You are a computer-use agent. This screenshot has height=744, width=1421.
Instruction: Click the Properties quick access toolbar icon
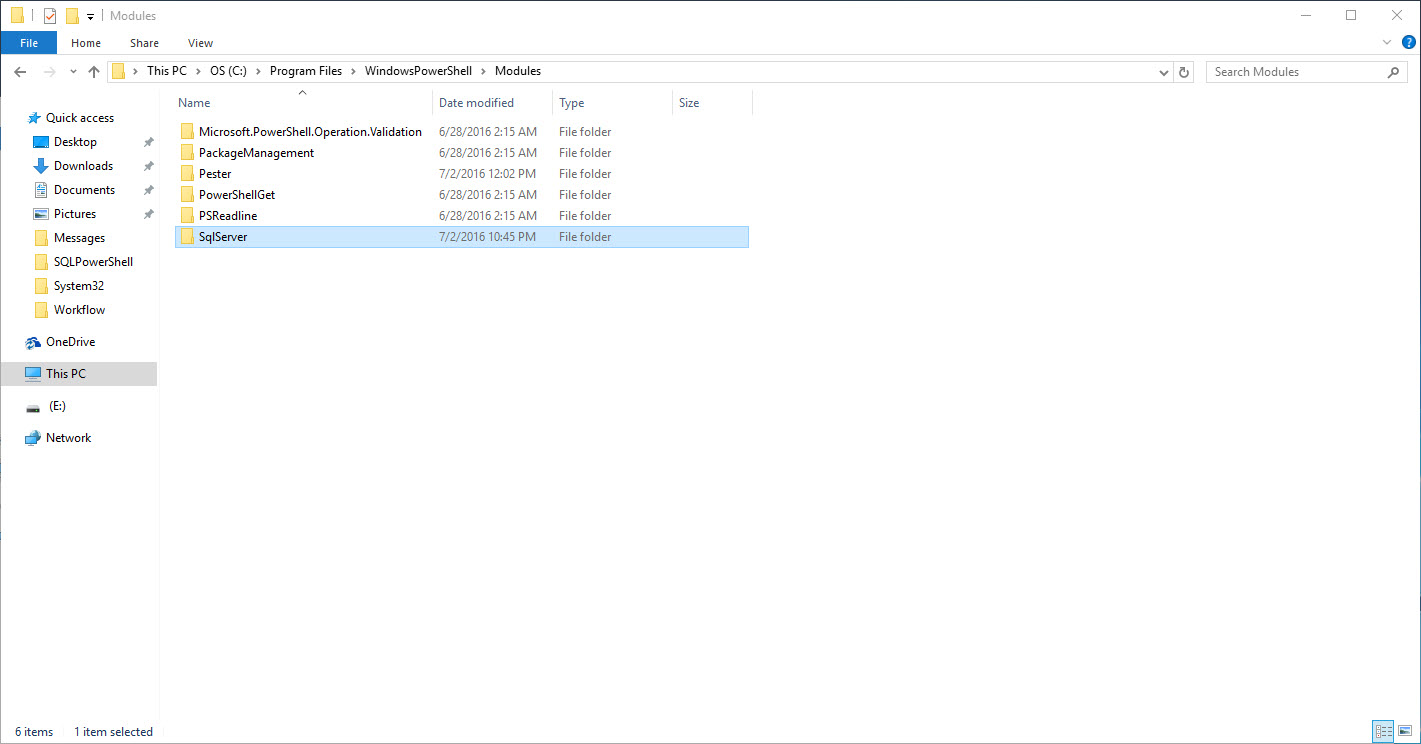click(x=49, y=16)
